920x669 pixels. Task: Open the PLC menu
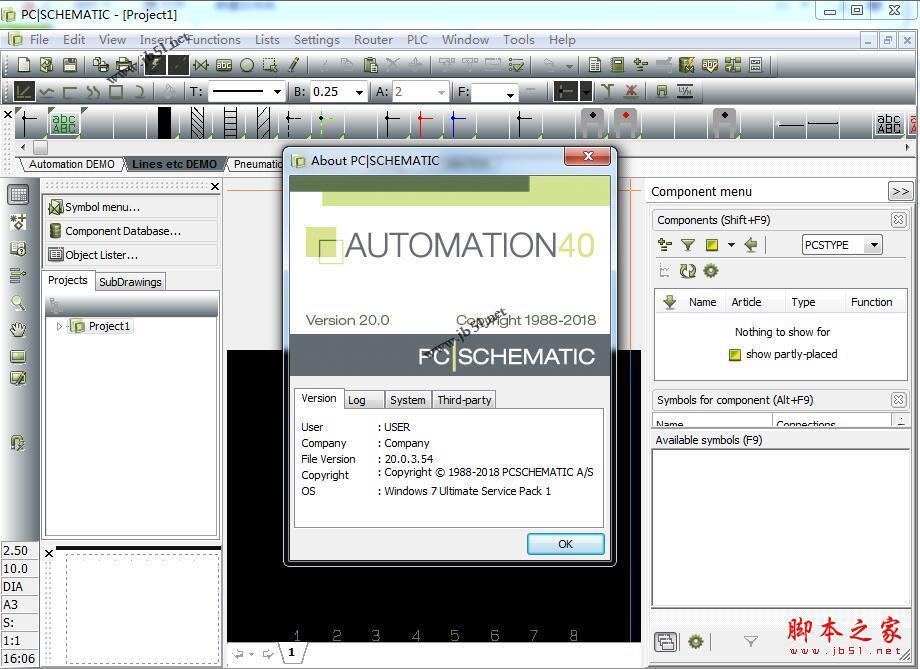pyautogui.click(x=417, y=40)
